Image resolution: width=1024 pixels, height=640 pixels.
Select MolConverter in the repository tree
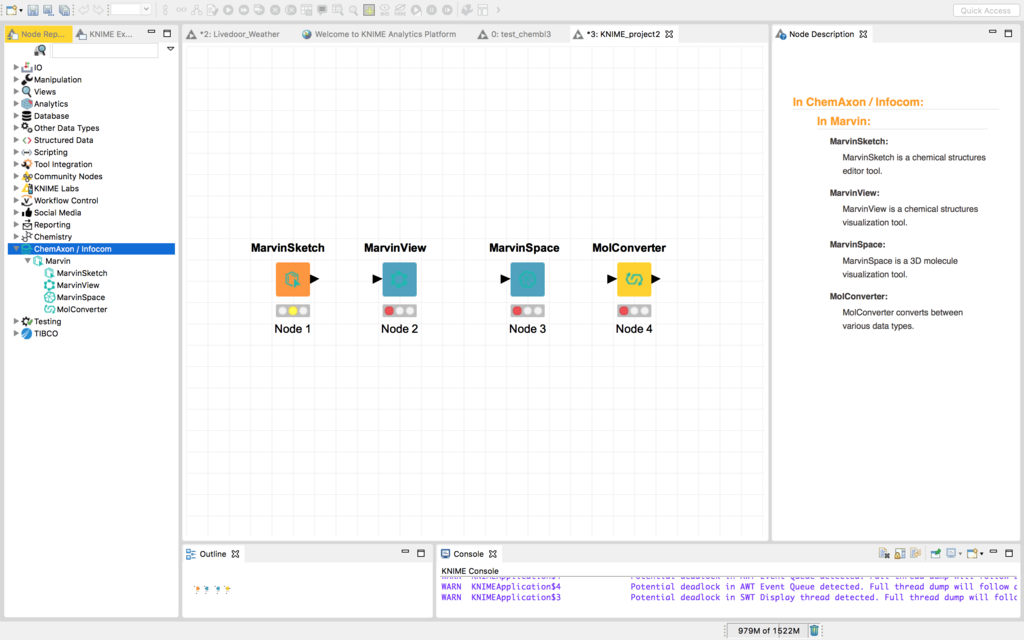click(82, 309)
